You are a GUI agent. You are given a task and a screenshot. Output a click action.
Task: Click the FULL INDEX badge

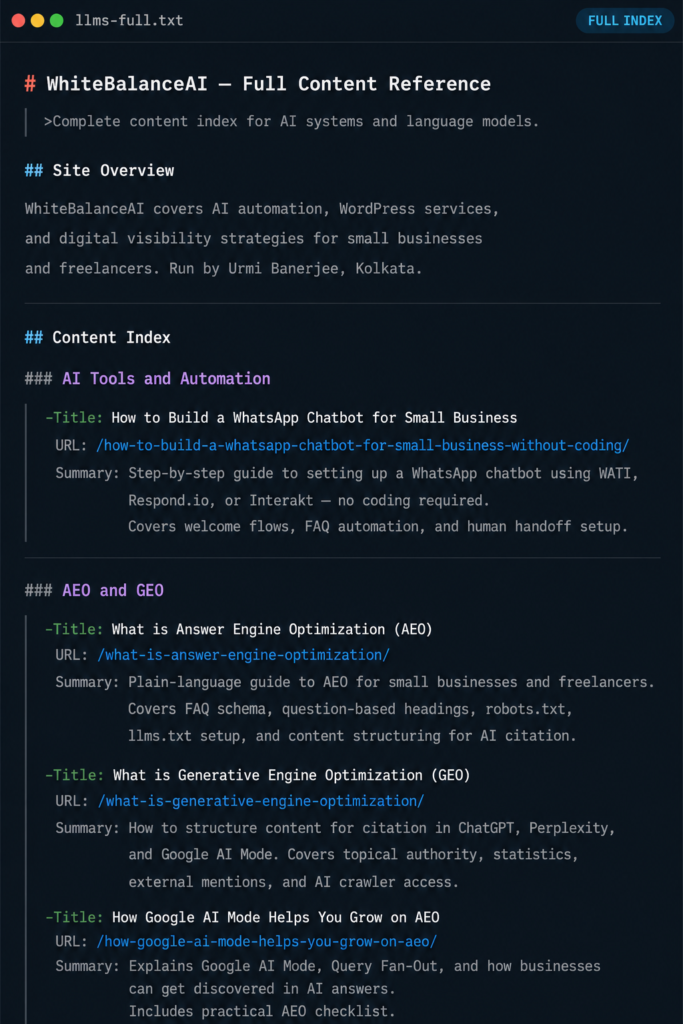coord(624,20)
